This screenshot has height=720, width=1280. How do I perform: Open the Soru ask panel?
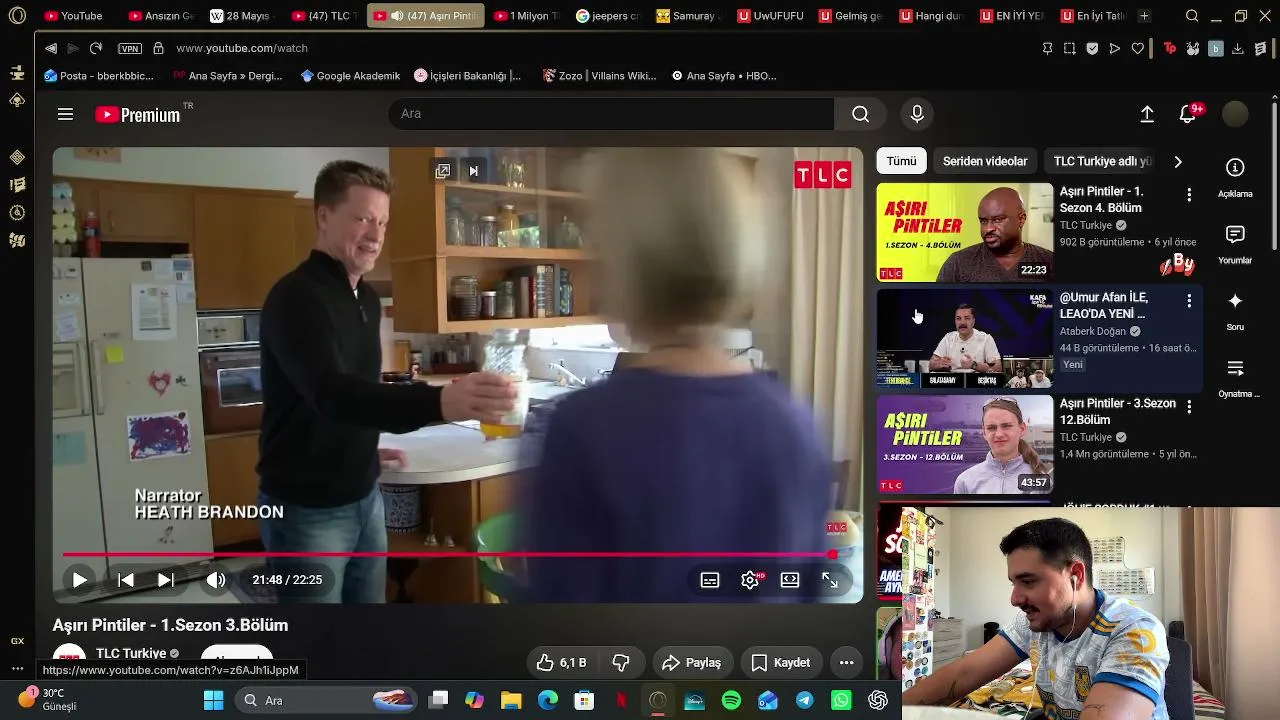(x=1235, y=311)
